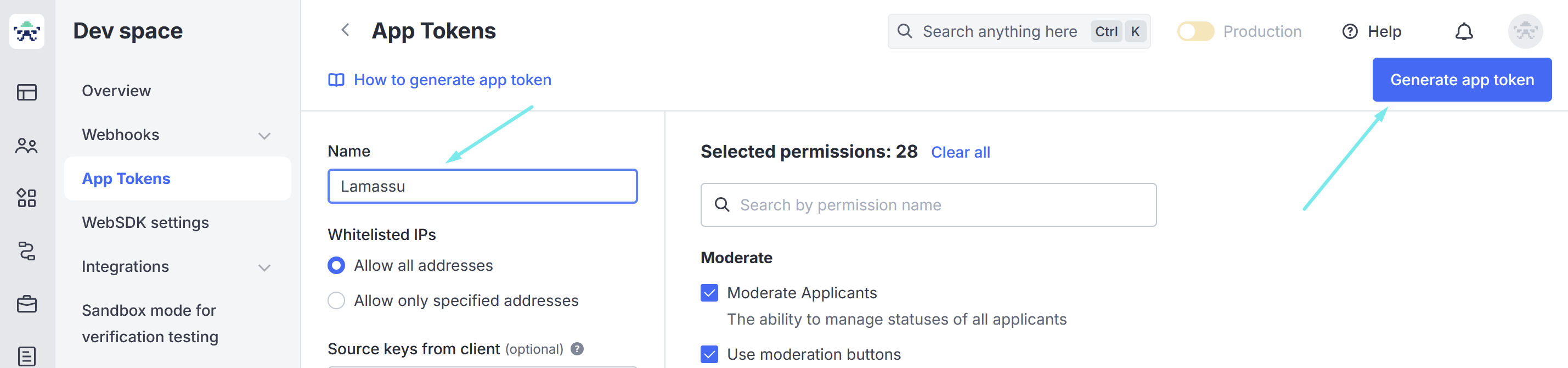
Task: Toggle the Production mode switch
Action: [x=1195, y=31]
